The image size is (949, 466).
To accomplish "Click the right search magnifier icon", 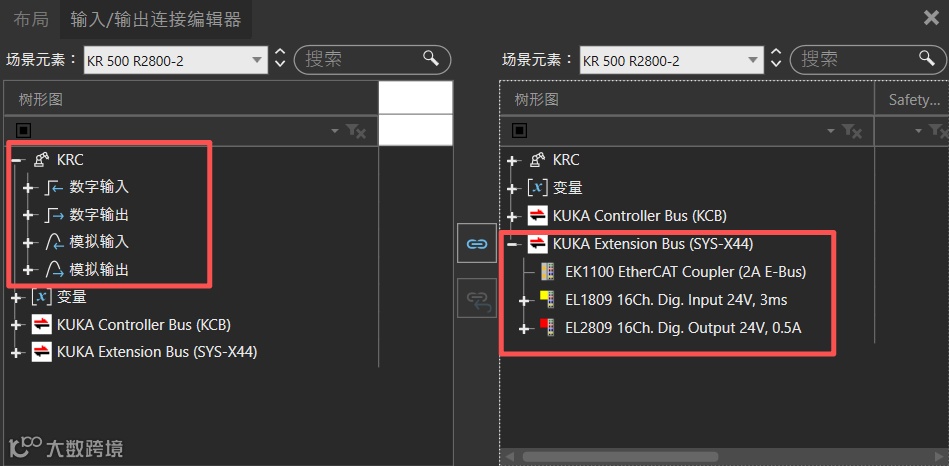I will pos(927,59).
